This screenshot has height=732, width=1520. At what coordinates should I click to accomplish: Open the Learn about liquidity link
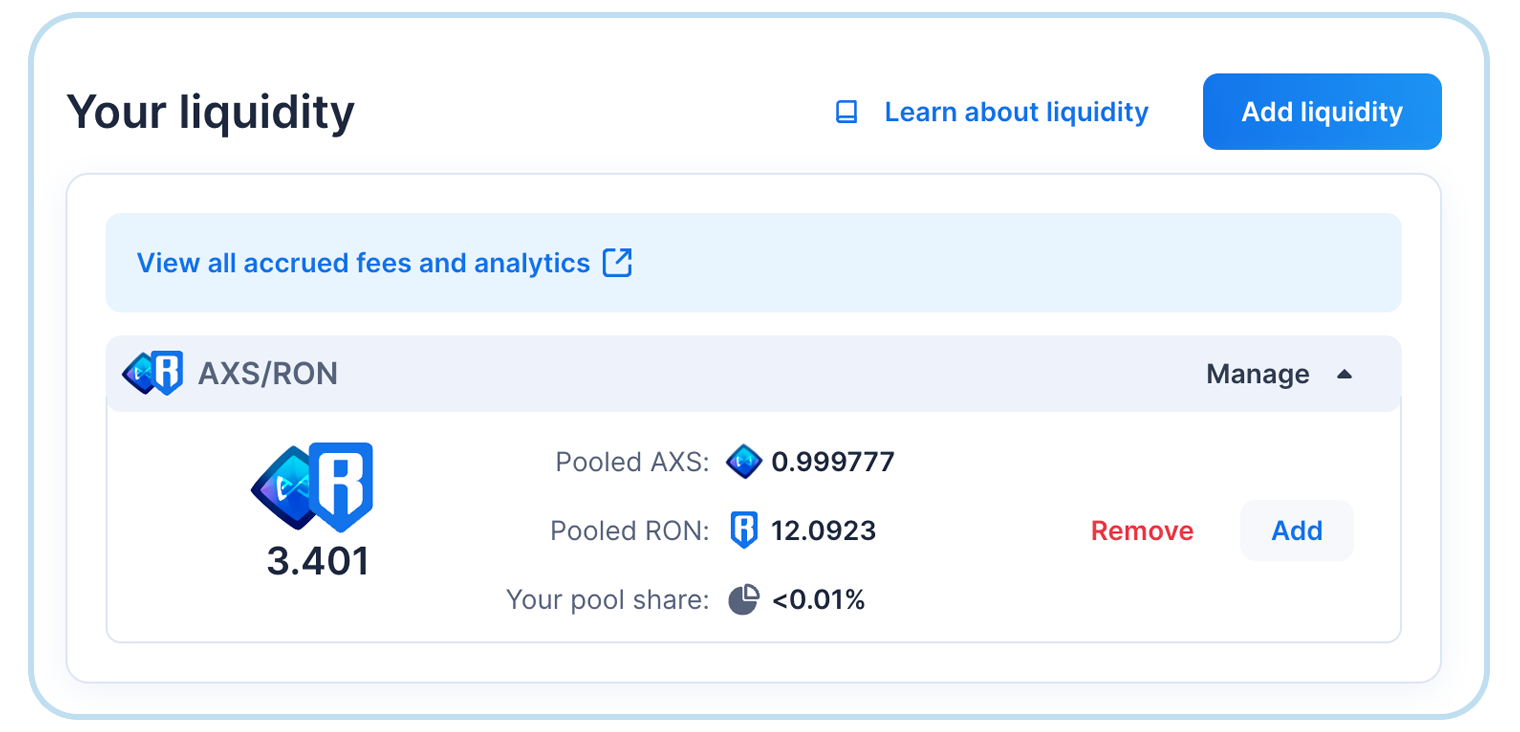(1015, 112)
